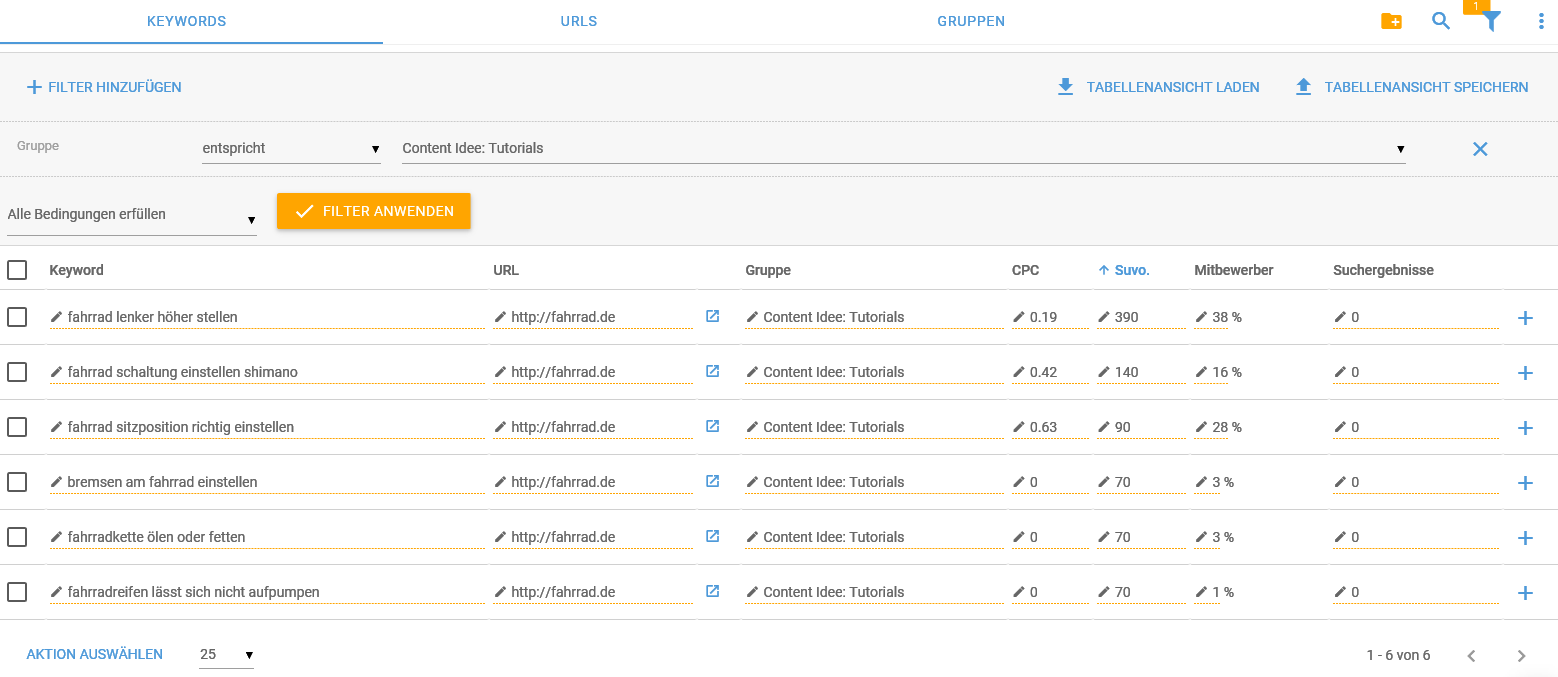Open external link for 'fahrradkette ölen oder fetten'

coord(712,536)
